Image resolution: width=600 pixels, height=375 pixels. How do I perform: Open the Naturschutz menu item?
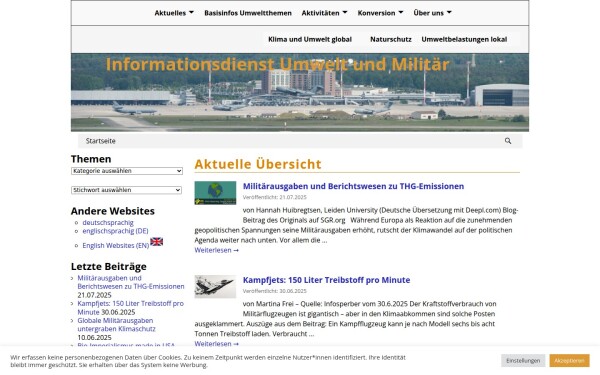(391, 39)
